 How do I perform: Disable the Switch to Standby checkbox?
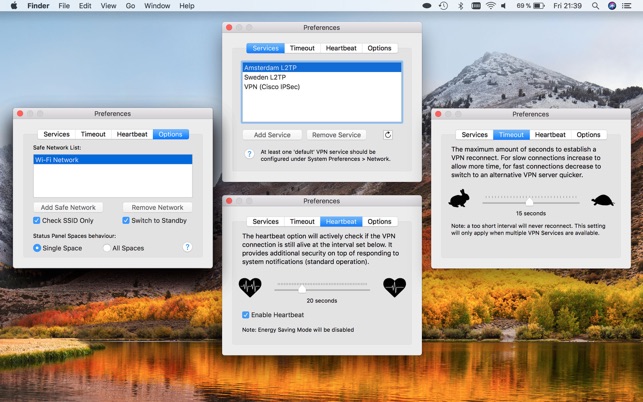coord(126,221)
